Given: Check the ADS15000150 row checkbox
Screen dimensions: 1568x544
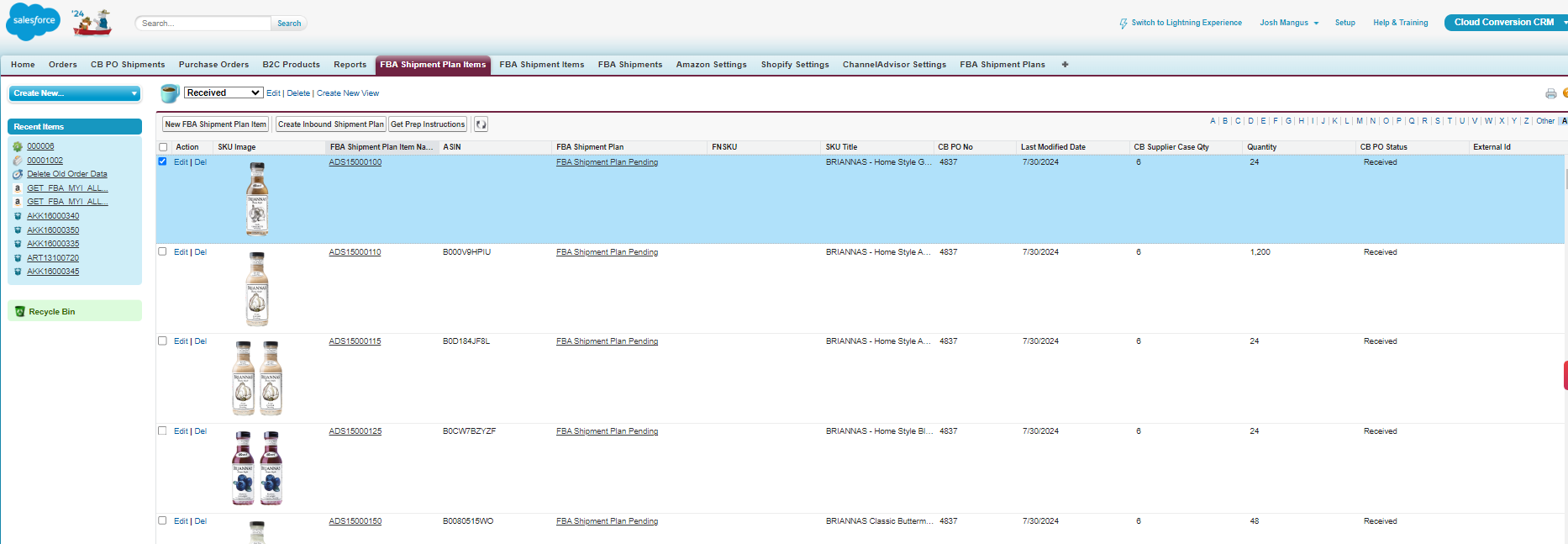Looking at the screenshot, I should (162, 520).
